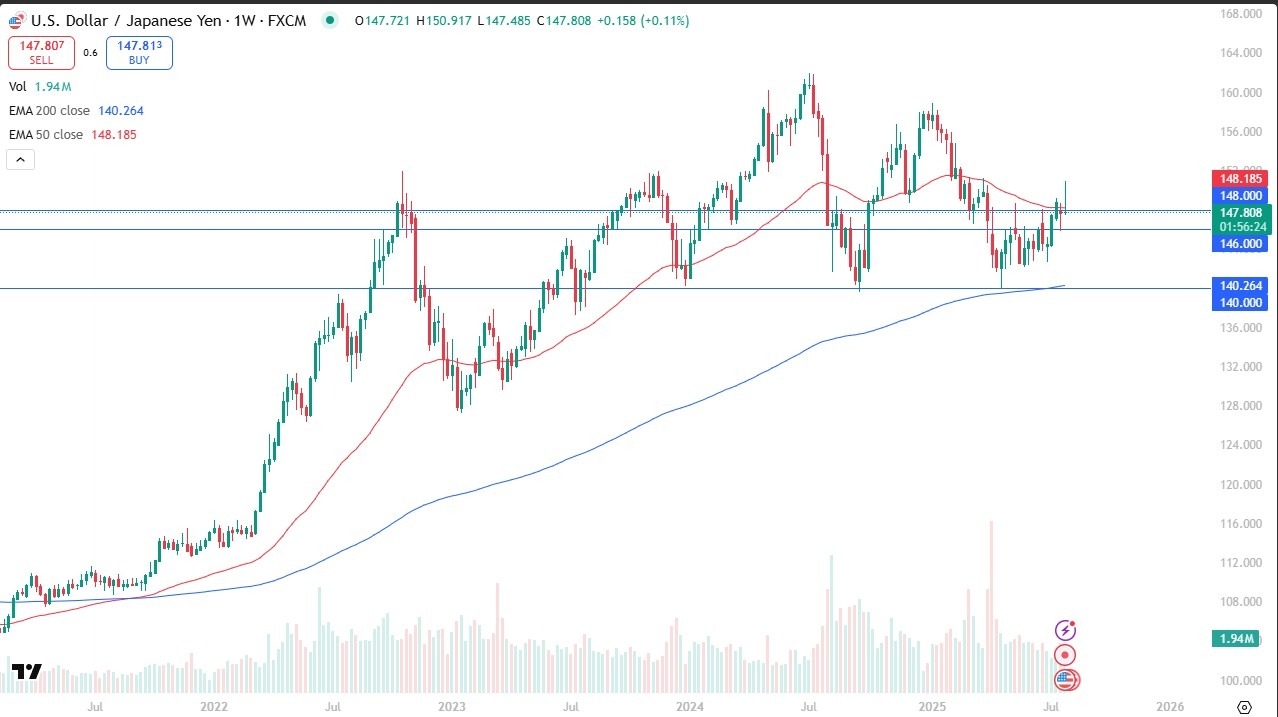The height and width of the screenshot is (717, 1278).
Task: Click the green 1.94M volume scale label
Action: pyautogui.click(x=1239, y=639)
